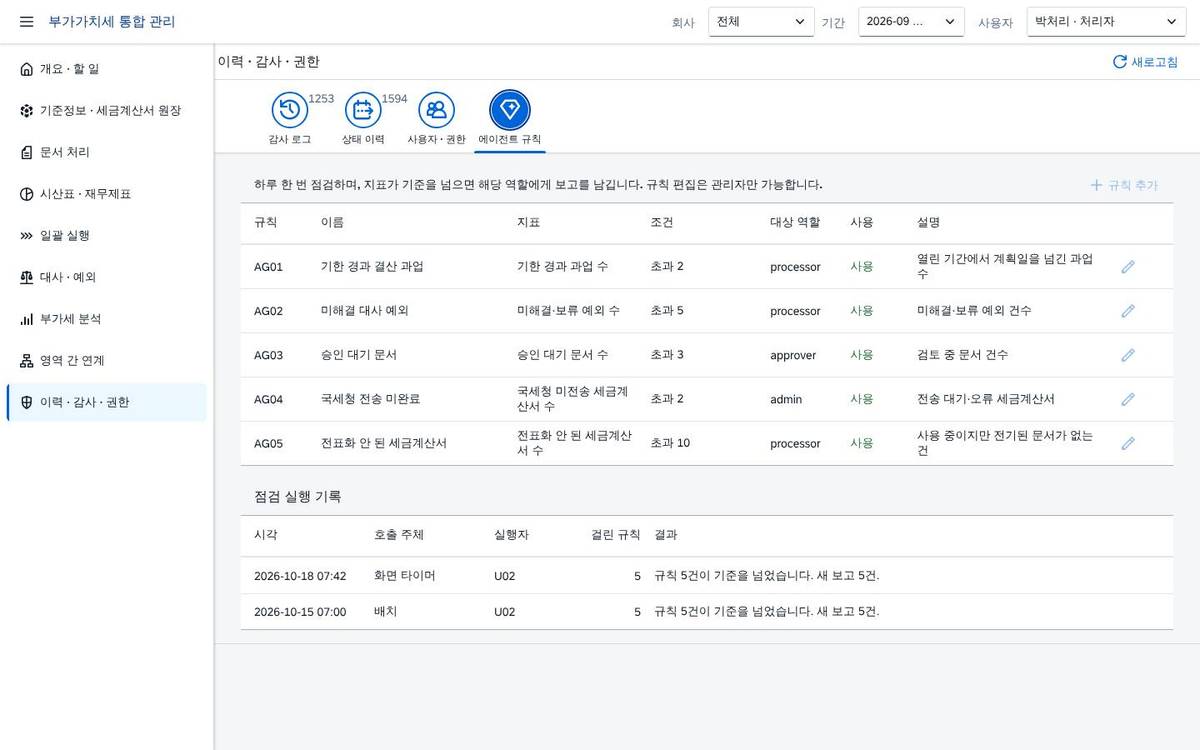Viewport: 1200px width, 750px height.
Task: Click the 국세청 전송 미완료 rule name
Action: point(370,399)
